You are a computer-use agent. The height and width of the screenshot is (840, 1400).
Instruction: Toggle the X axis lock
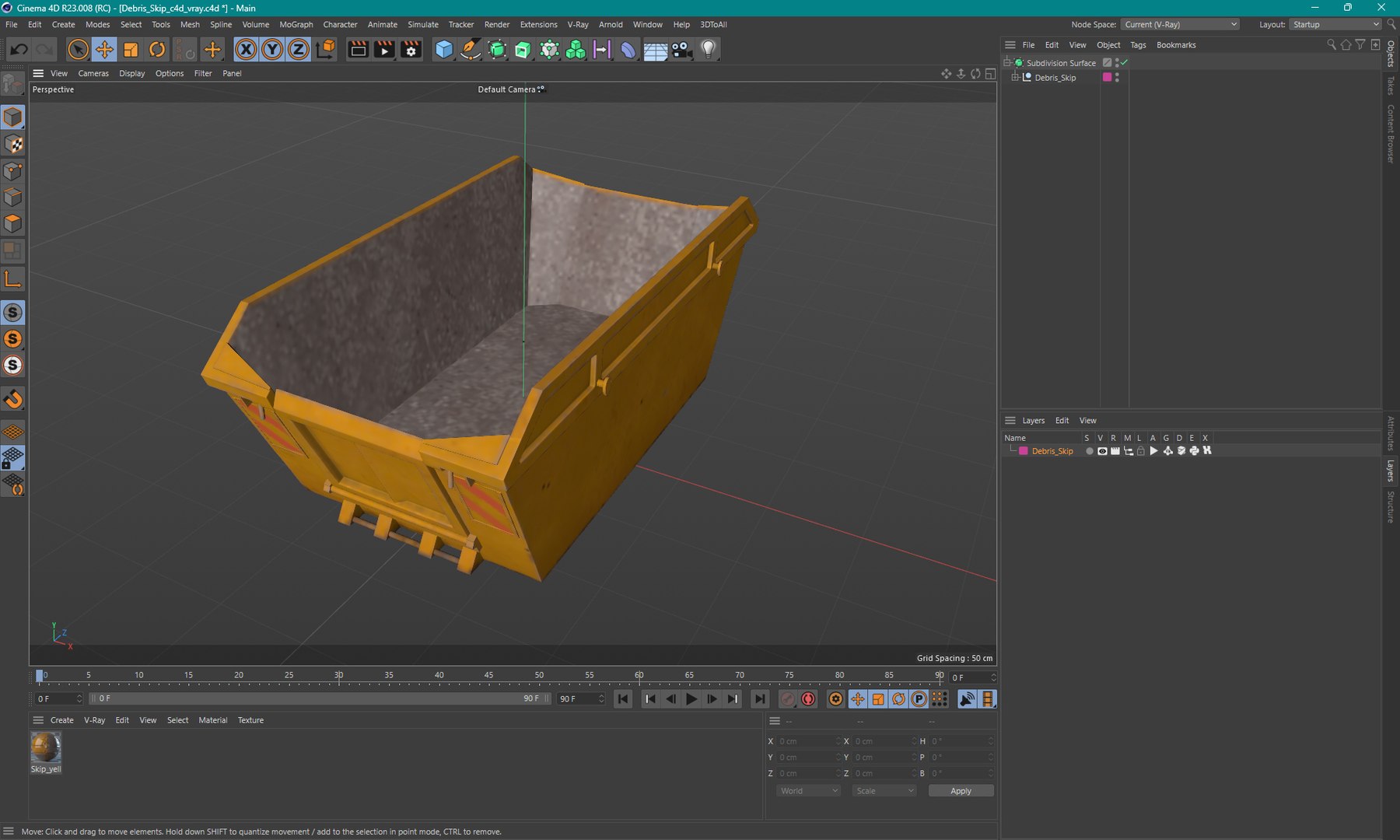[246, 50]
